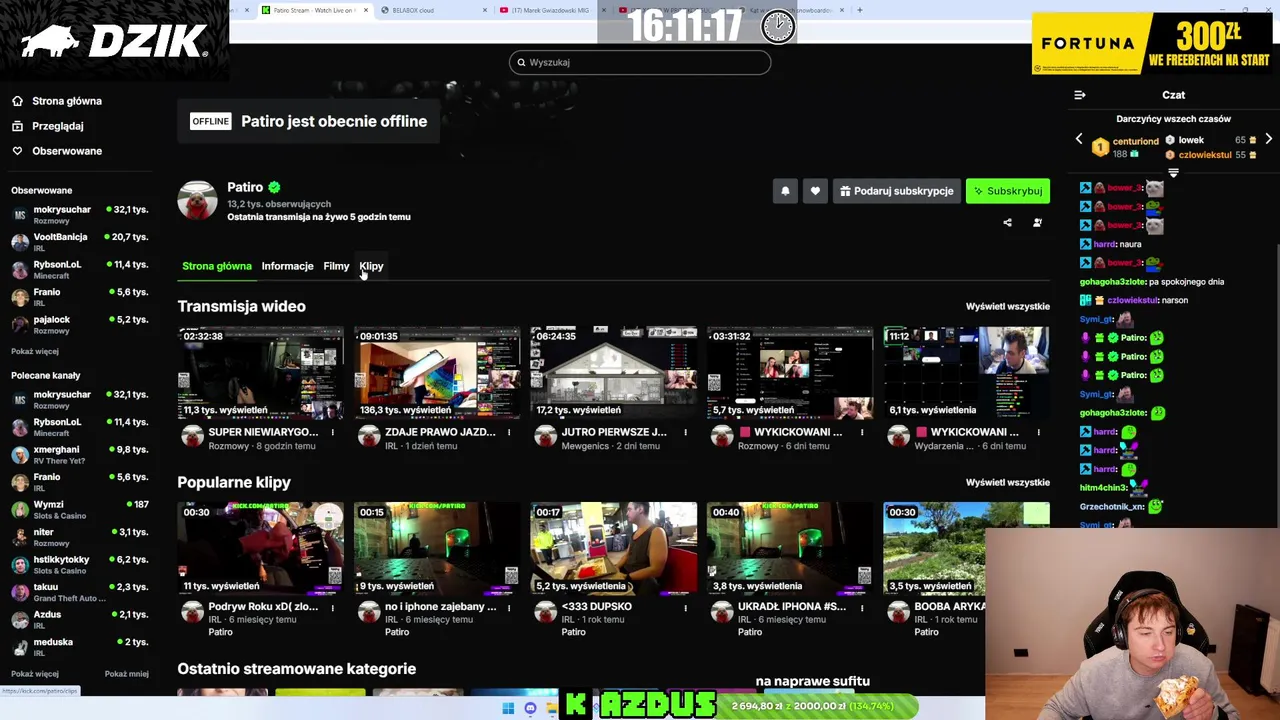Open the UKRADŁ IPHONA clip thumbnail
Screen dimensions: 1280x720
click(790, 548)
